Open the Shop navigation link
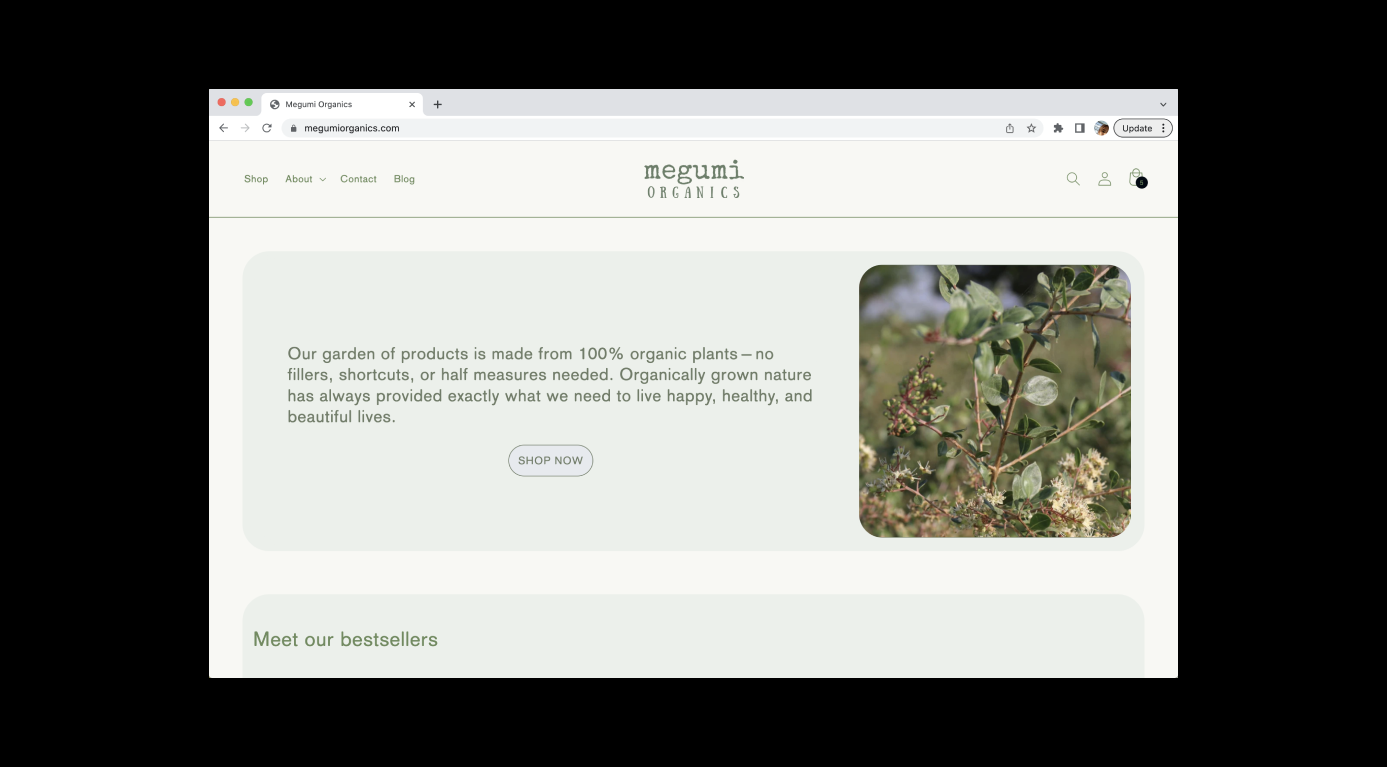1387x767 pixels. [256, 179]
